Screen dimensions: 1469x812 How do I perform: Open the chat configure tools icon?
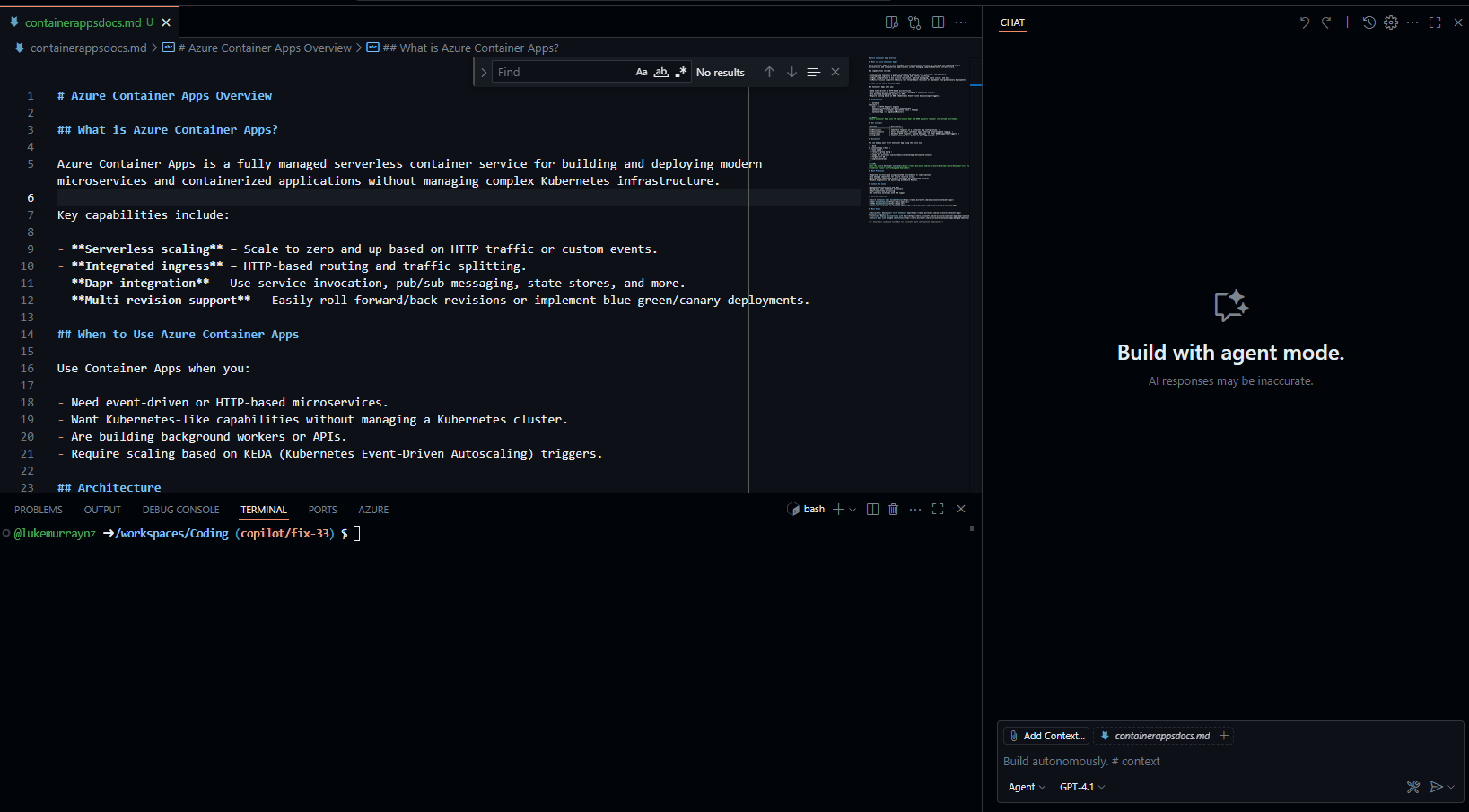pyautogui.click(x=1413, y=787)
